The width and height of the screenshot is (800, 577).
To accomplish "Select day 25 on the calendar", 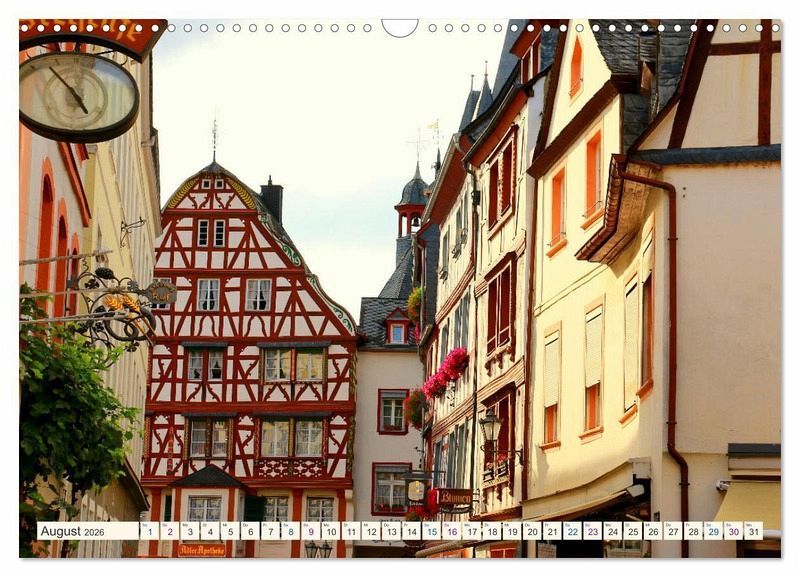I will [632, 531].
